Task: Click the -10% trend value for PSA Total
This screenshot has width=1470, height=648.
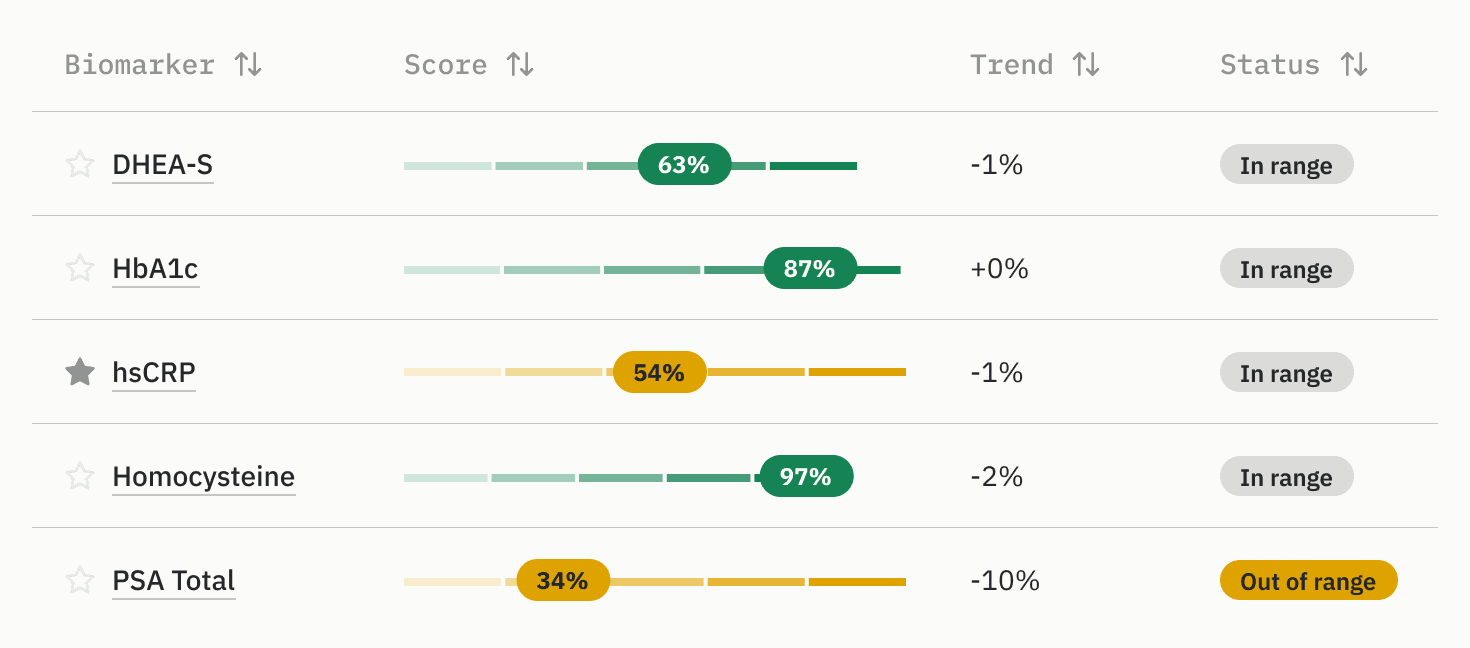Action: click(1006, 580)
